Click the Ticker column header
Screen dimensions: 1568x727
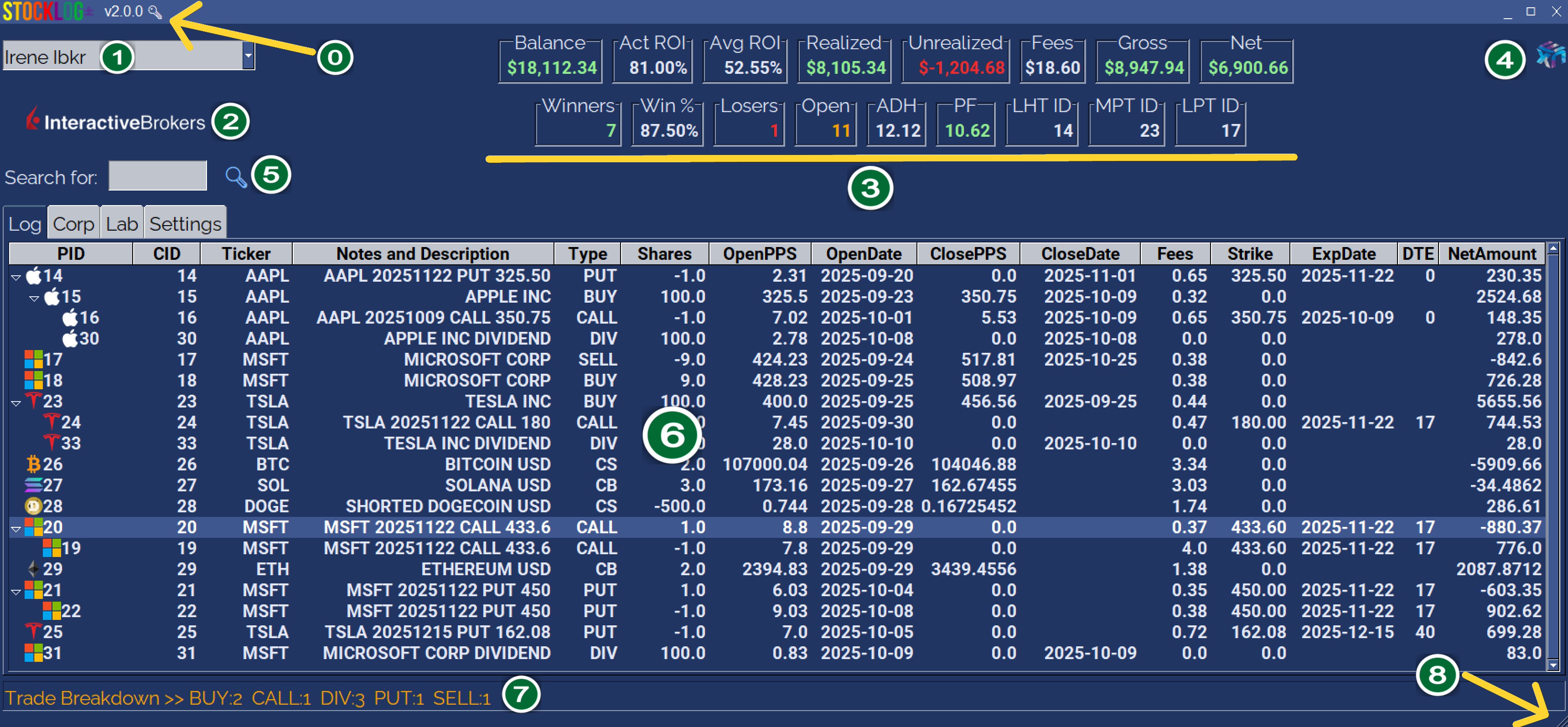point(245,254)
